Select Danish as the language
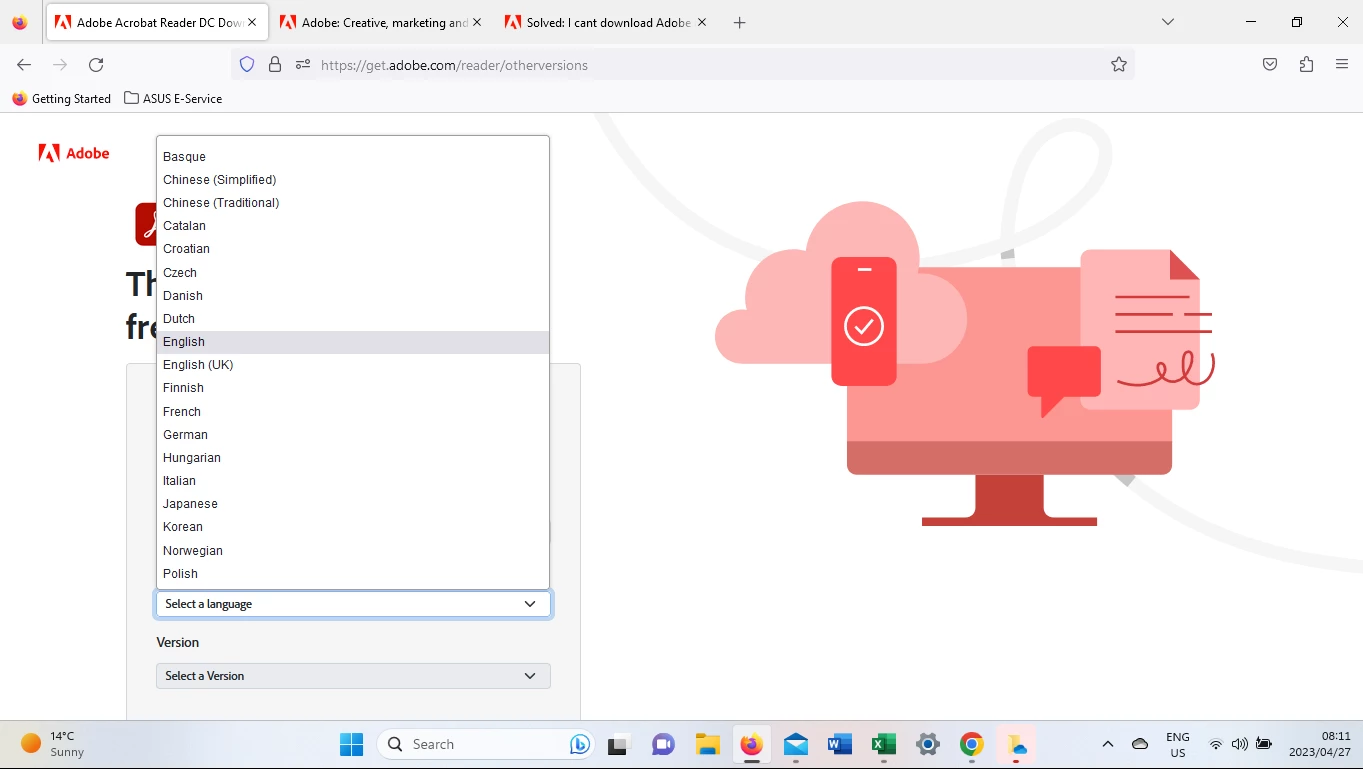Image resolution: width=1363 pixels, height=769 pixels. (x=353, y=296)
